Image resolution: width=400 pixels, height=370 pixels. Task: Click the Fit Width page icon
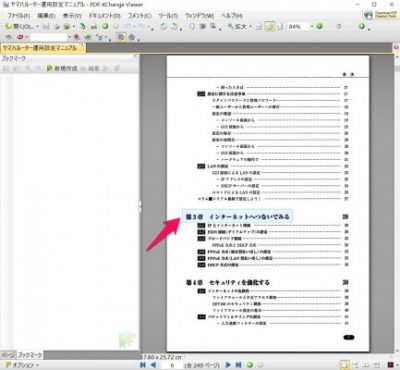click(280, 26)
